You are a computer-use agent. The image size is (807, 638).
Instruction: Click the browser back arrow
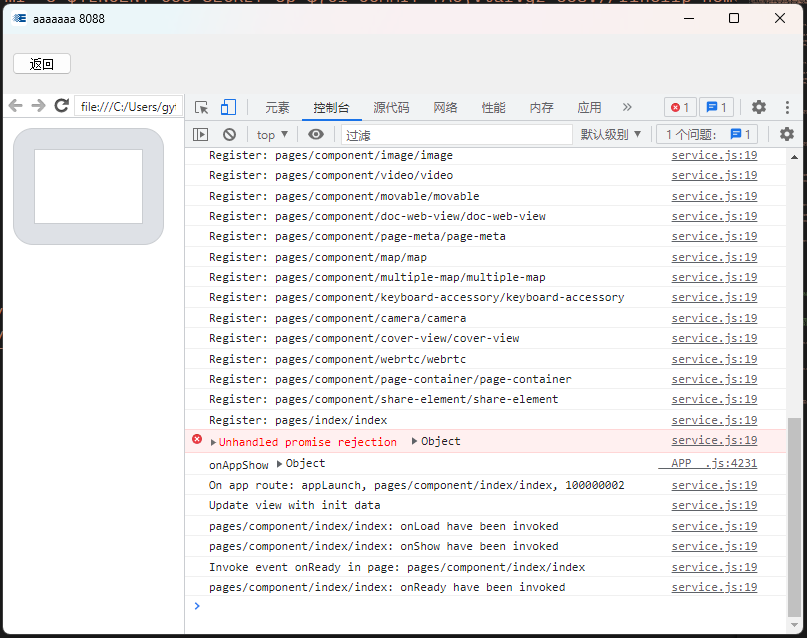[x=15, y=106]
